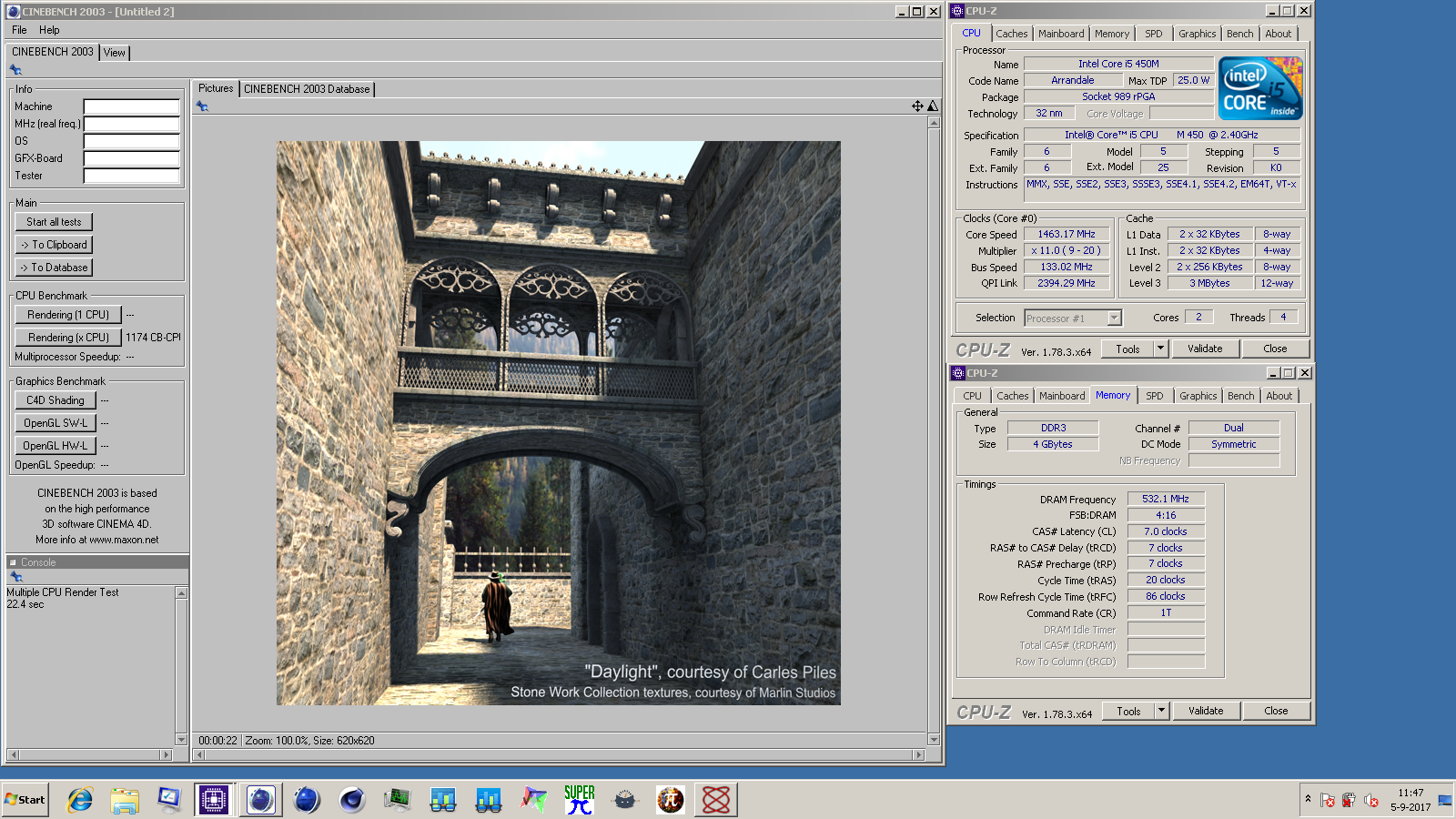Start the C4D Shading test
Viewport: 1456px width, 819px height.
(x=55, y=400)
